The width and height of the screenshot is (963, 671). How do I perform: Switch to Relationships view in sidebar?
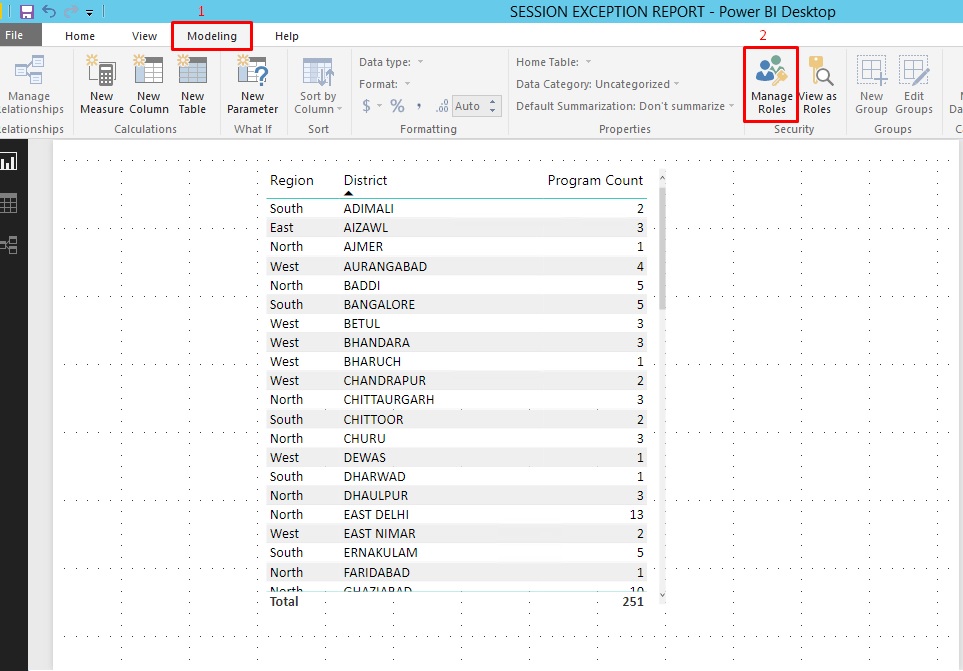pos(9,246)
